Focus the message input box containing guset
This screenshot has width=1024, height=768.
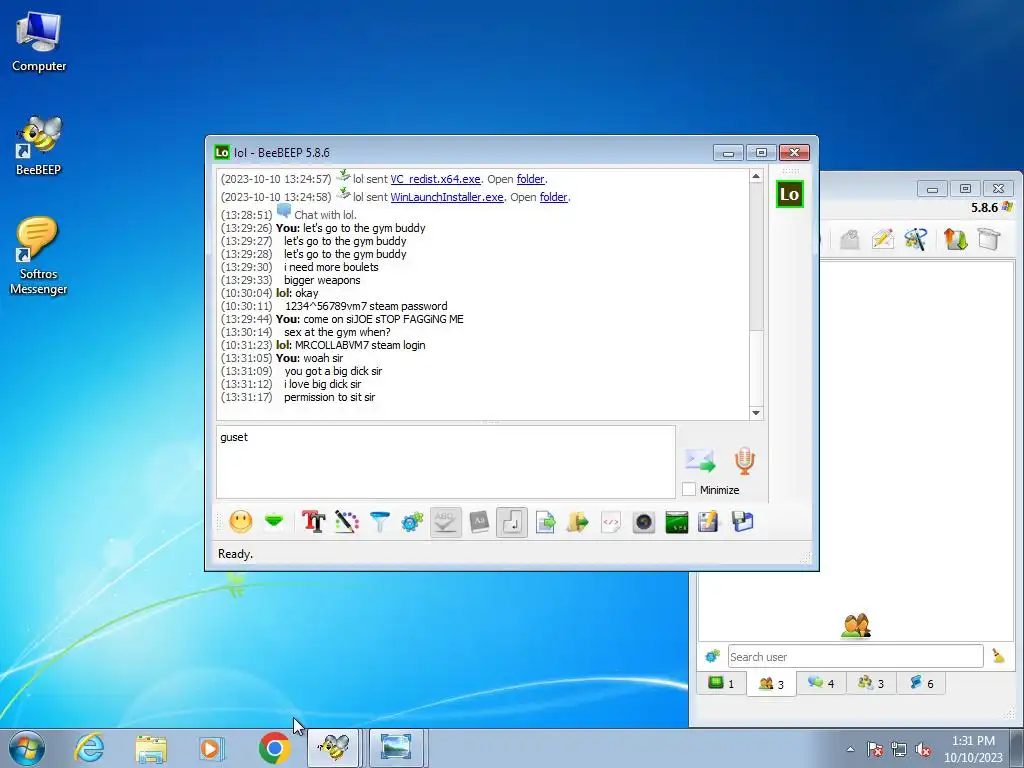click(x=446, y=462)
